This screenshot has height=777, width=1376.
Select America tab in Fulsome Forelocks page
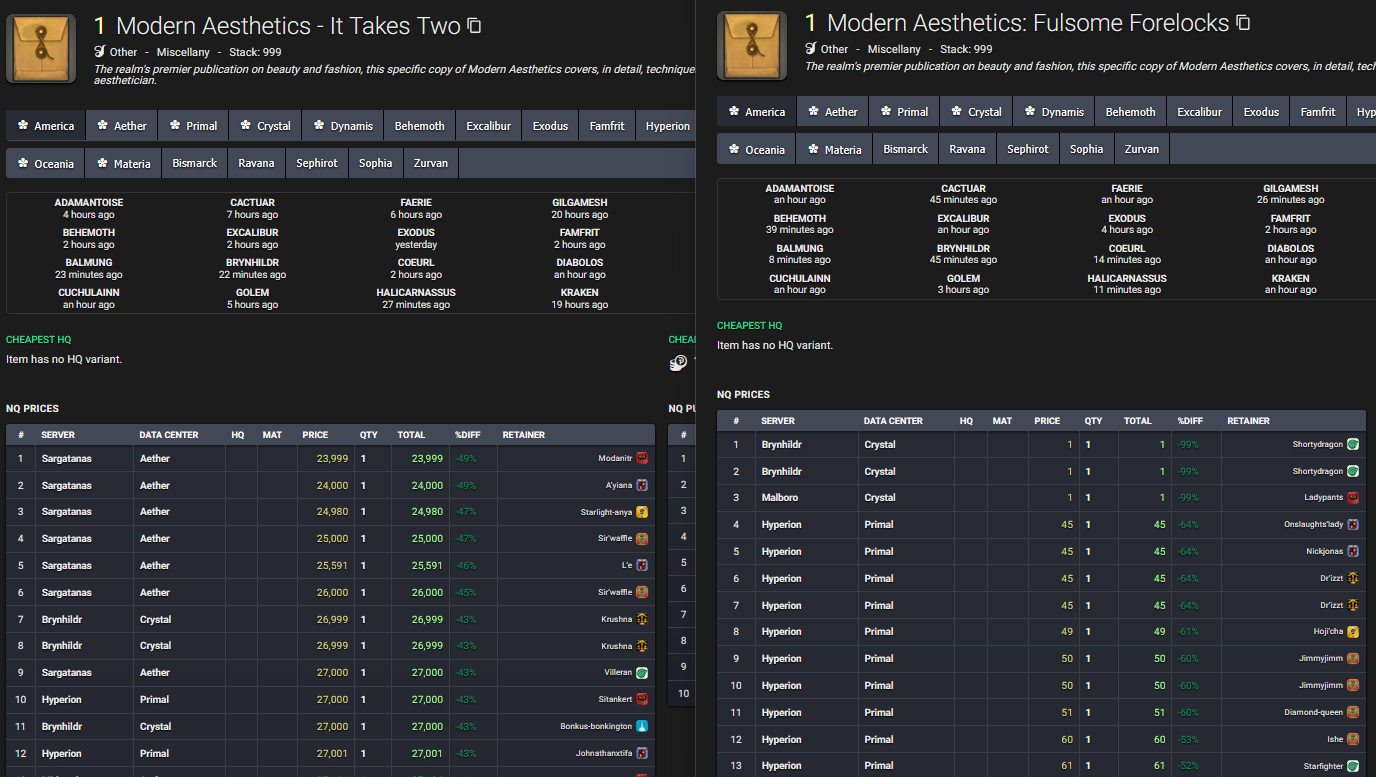756,112
